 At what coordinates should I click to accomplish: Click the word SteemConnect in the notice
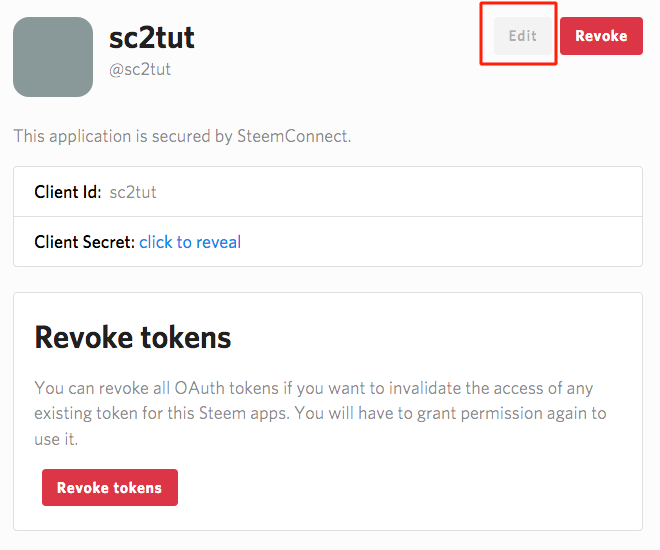[294, 136]
